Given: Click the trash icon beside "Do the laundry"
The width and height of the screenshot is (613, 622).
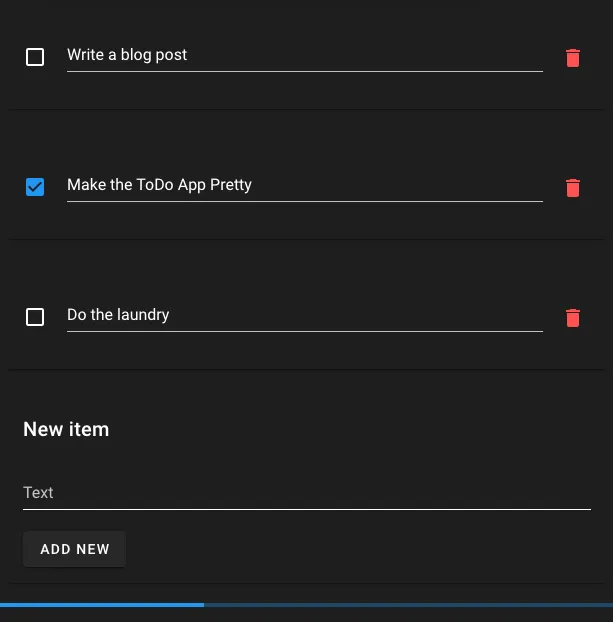Looking at the screenshot, I should click(572, 318).
